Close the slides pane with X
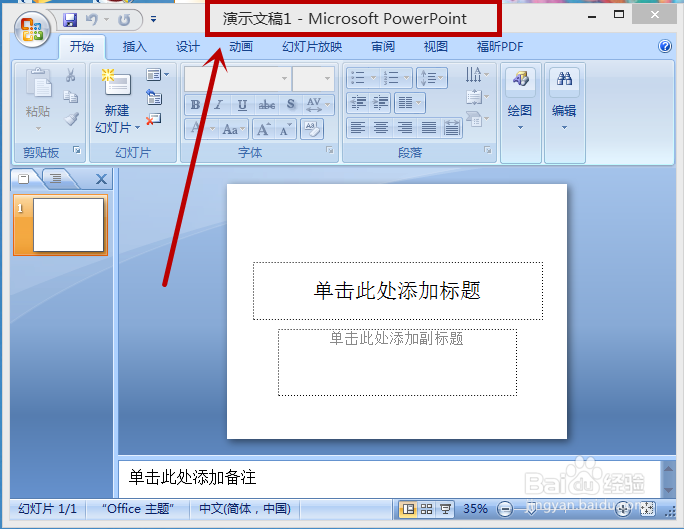684x529 pixels. tap(101, 179)
